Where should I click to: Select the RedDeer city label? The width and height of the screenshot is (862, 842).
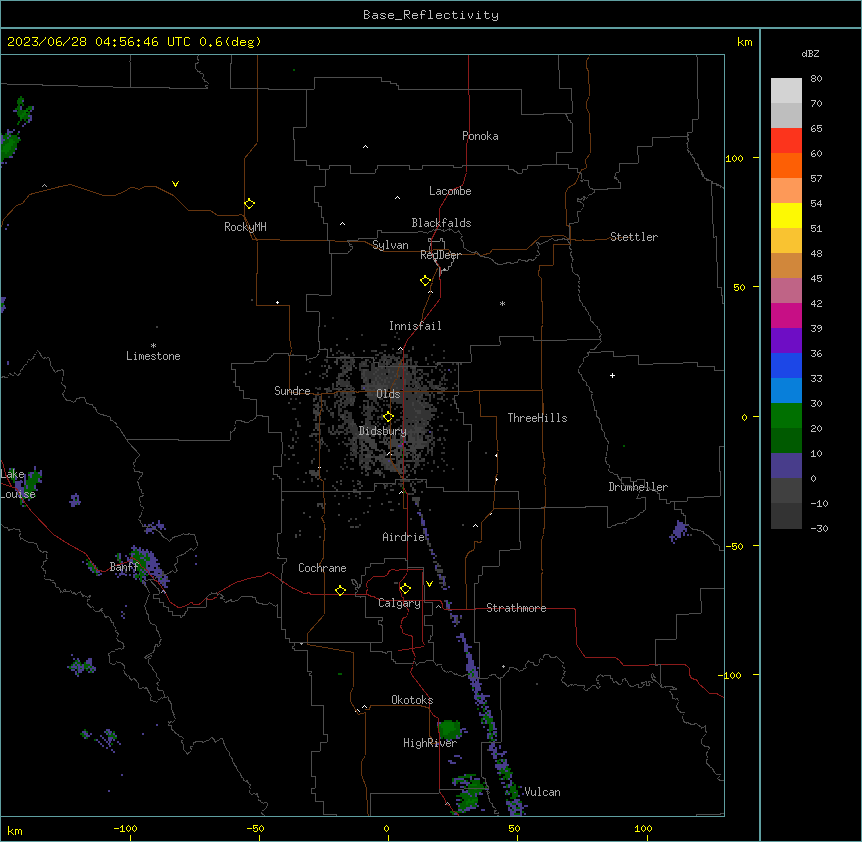440,255
